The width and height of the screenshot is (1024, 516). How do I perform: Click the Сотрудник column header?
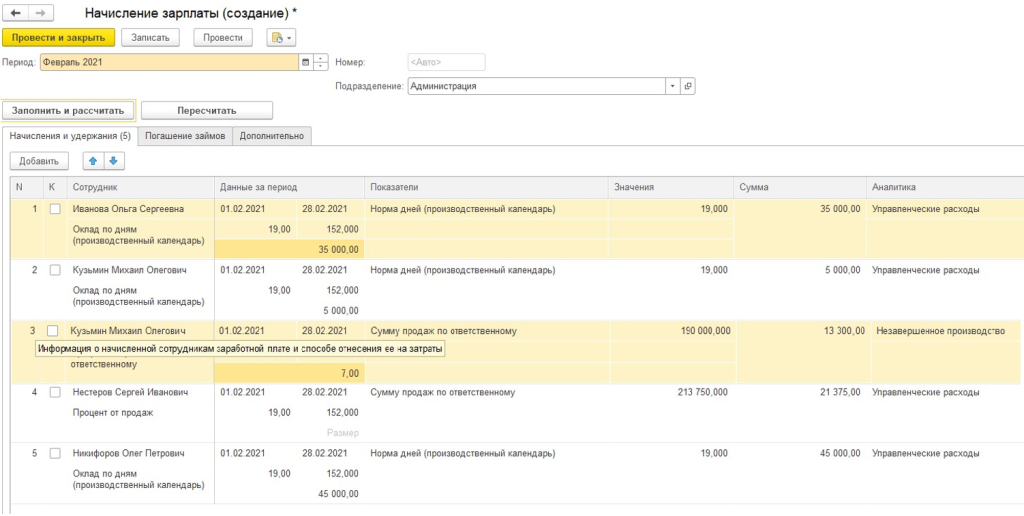tap(141, 187)
